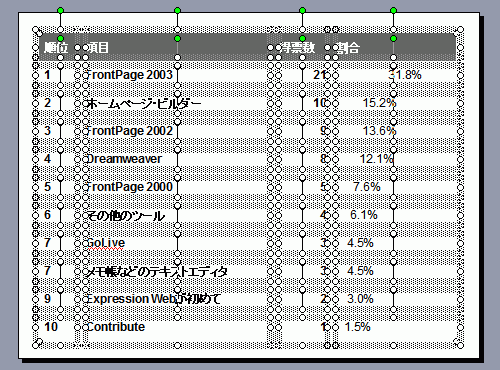Select vote count 5 for FrontPage 2000
Screen dimensions: 500x370
click(x=323, y=187)
